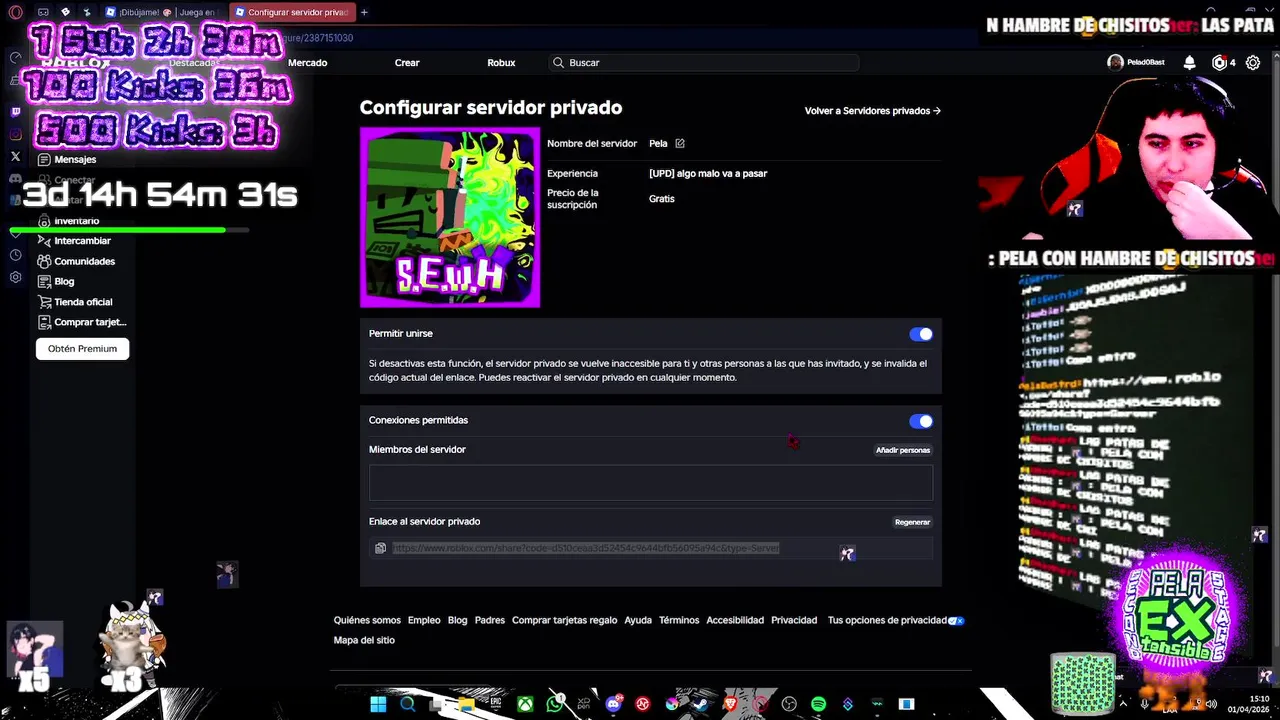This screenshot has width=1280, height=720.
Task: Open the X sidebar shortcut
Action: click(15, 157)
